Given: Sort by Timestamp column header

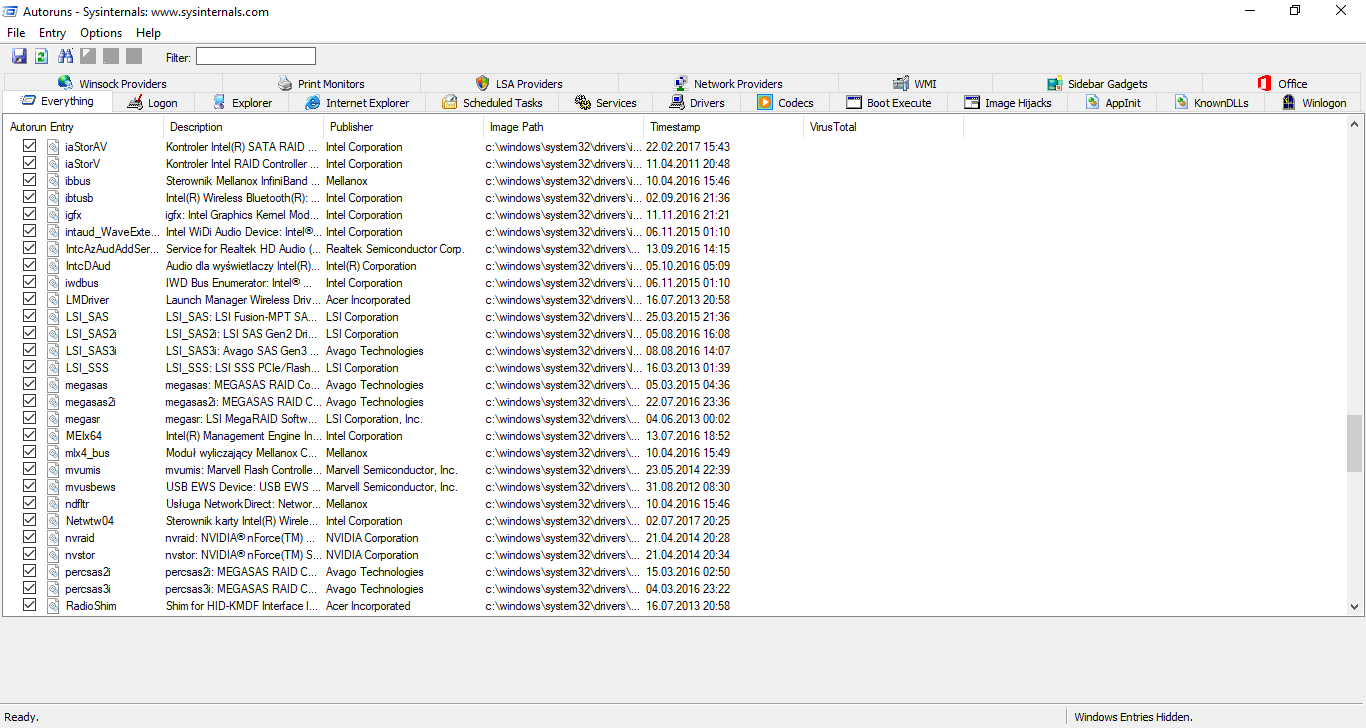Looking at the screenshot, I should click(723, 127).
